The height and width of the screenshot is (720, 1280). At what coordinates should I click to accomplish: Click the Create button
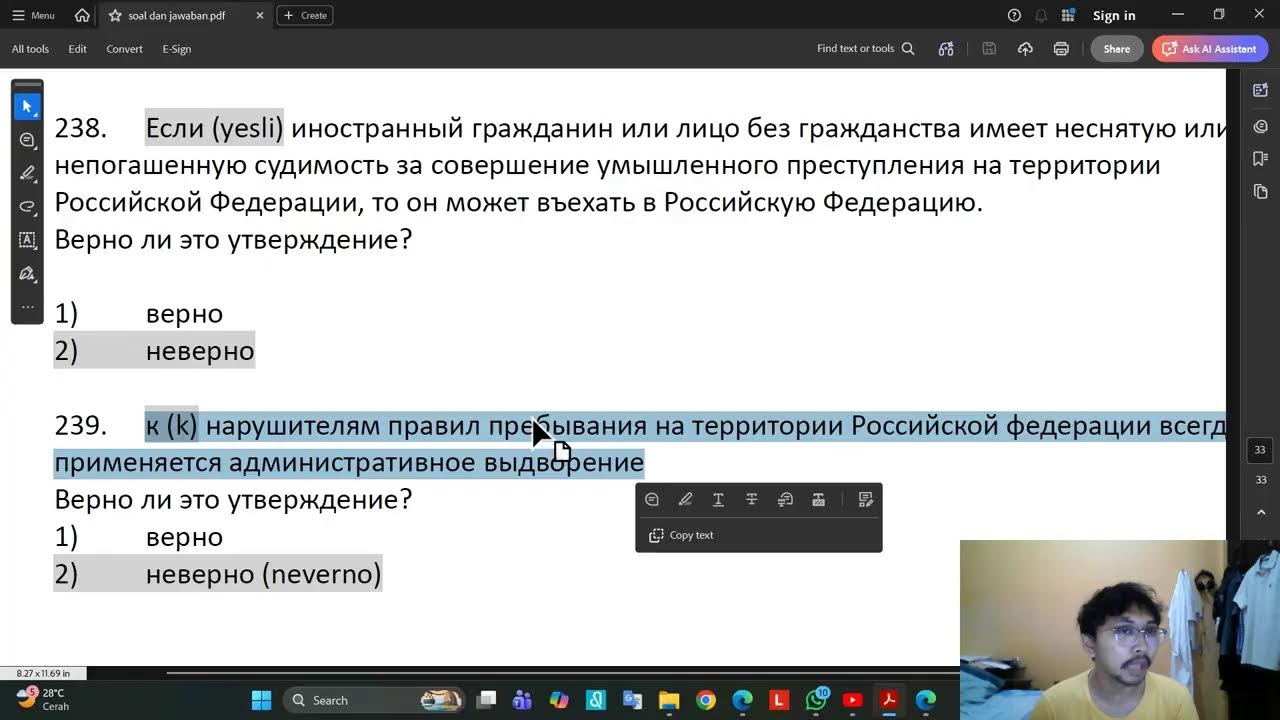pyautogui.click(x=305, y=15)
